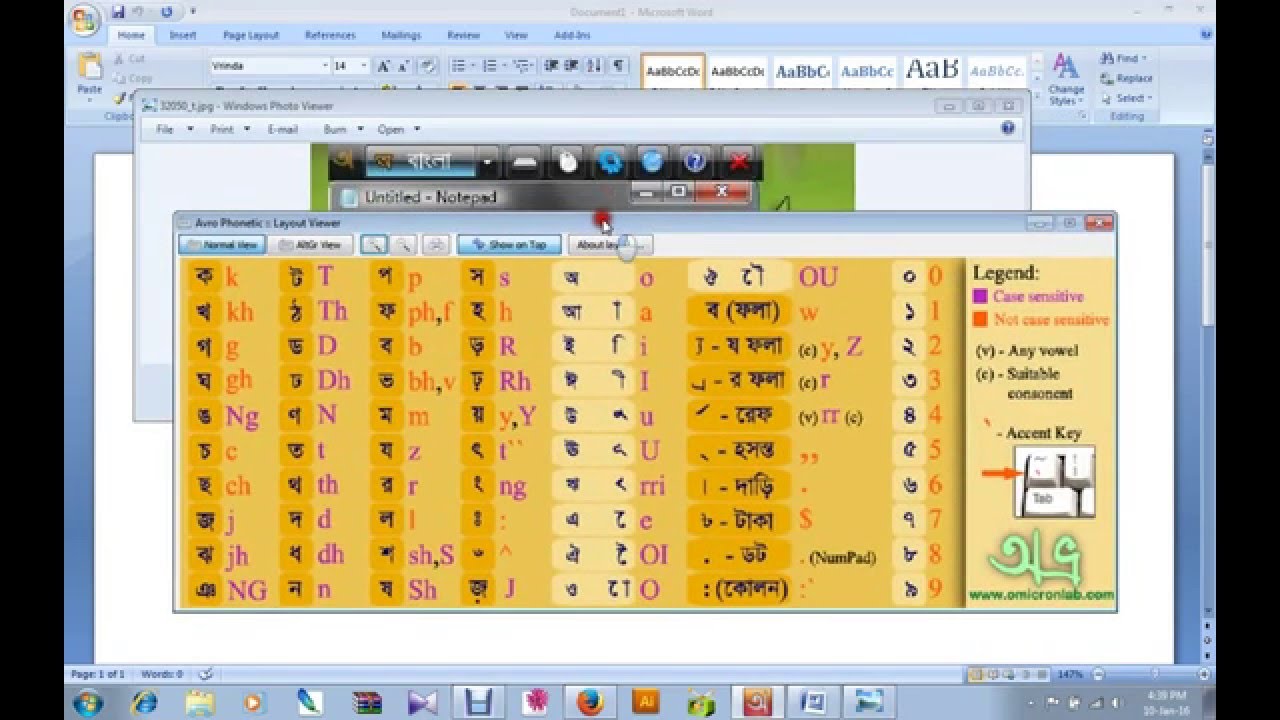Select AltGr View in Layout Viewer
1280x720 pixels.
click(312, 244)
